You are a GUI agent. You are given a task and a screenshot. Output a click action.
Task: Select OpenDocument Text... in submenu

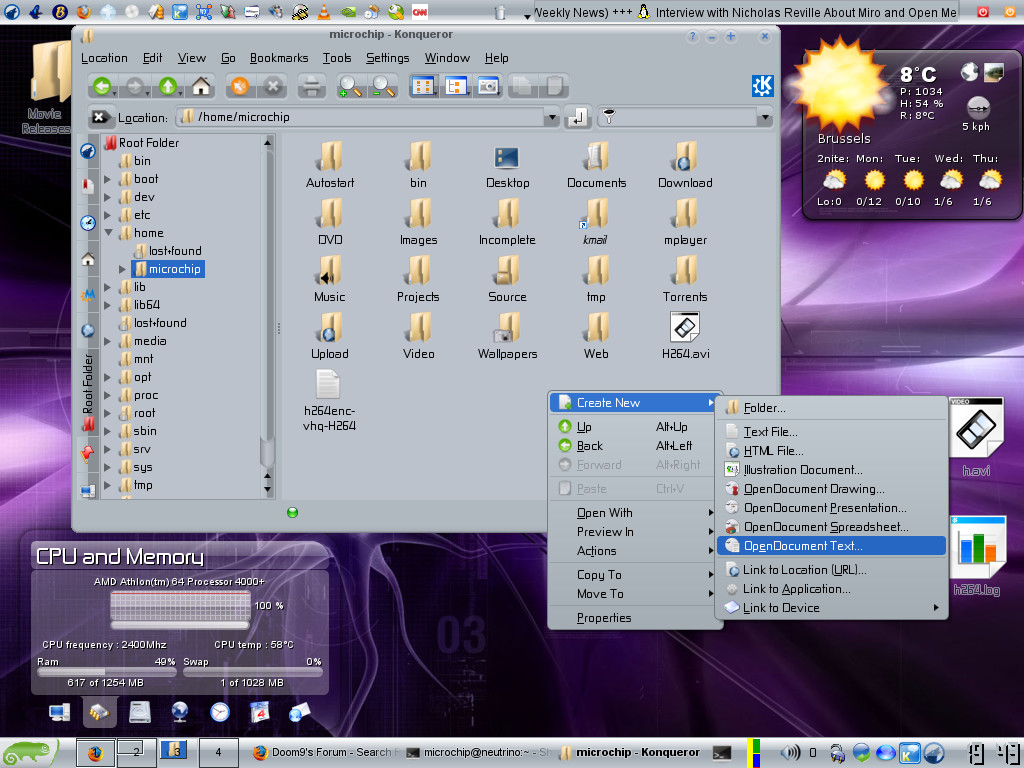point(831,546)
